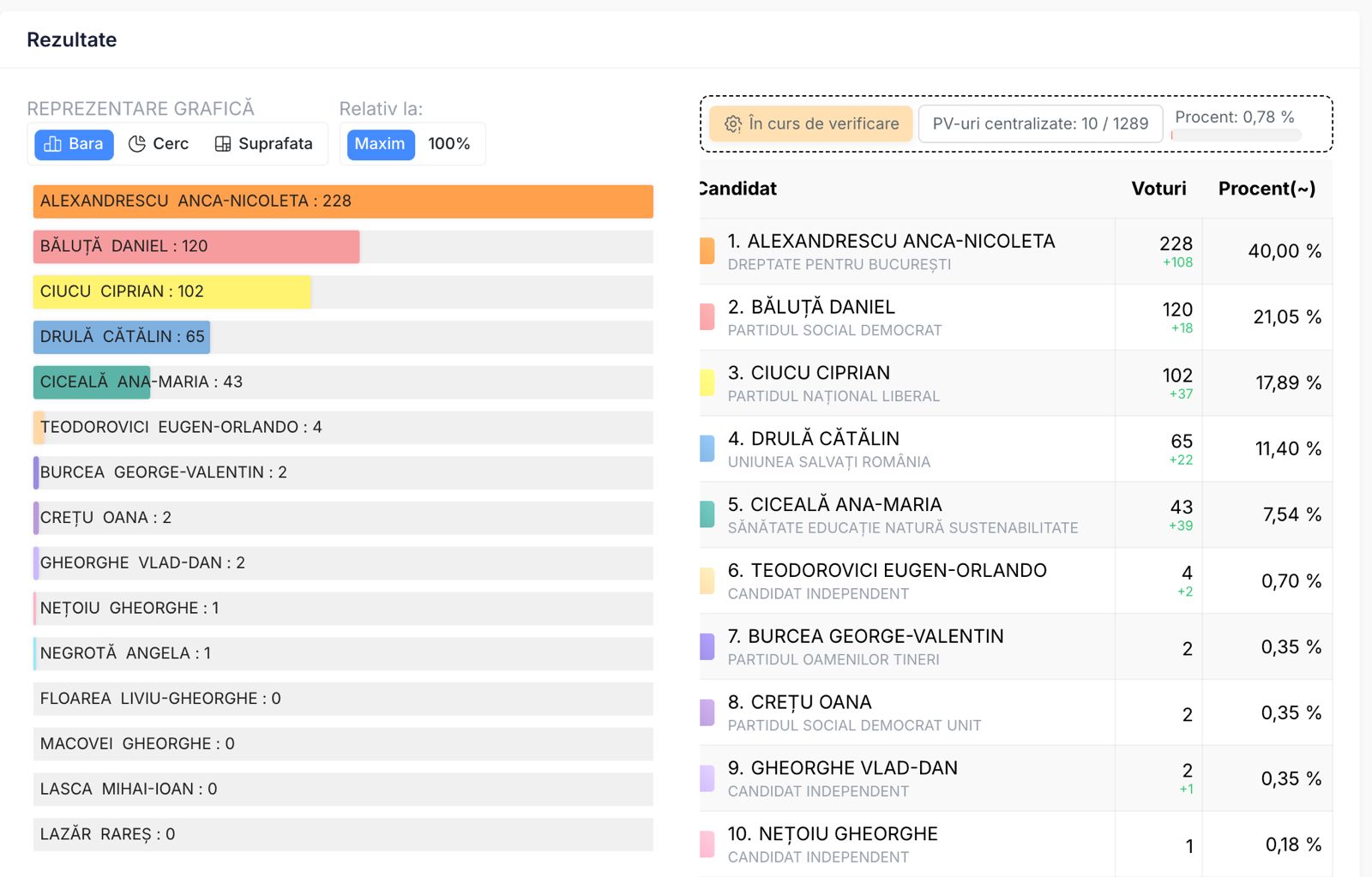The width and height of the screenshot is (1372, 877).
Task: Click the yellow swatch beside Ciucu Ciprian
Action: [707, 382]
